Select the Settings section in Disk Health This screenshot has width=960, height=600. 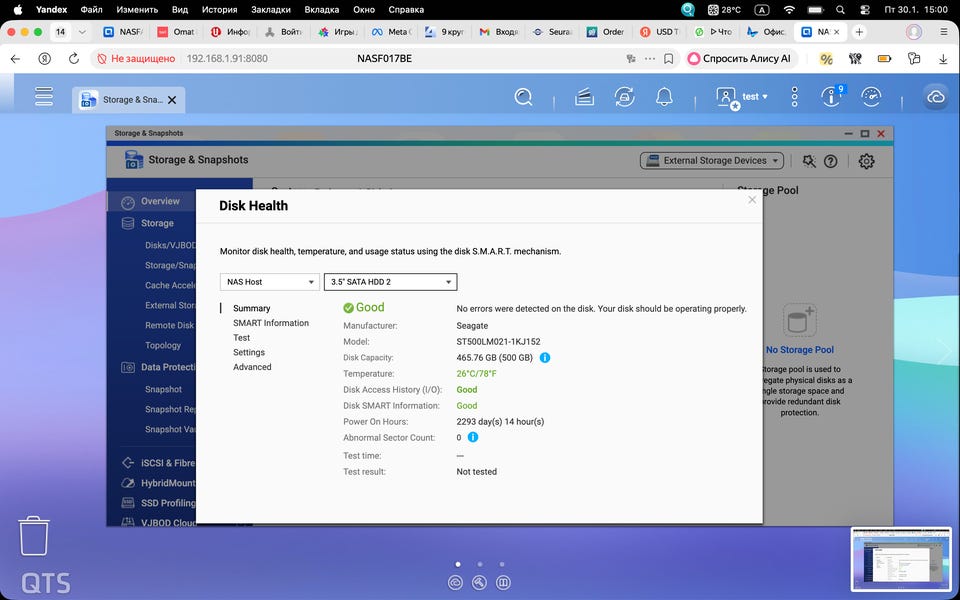click(249, 352)
